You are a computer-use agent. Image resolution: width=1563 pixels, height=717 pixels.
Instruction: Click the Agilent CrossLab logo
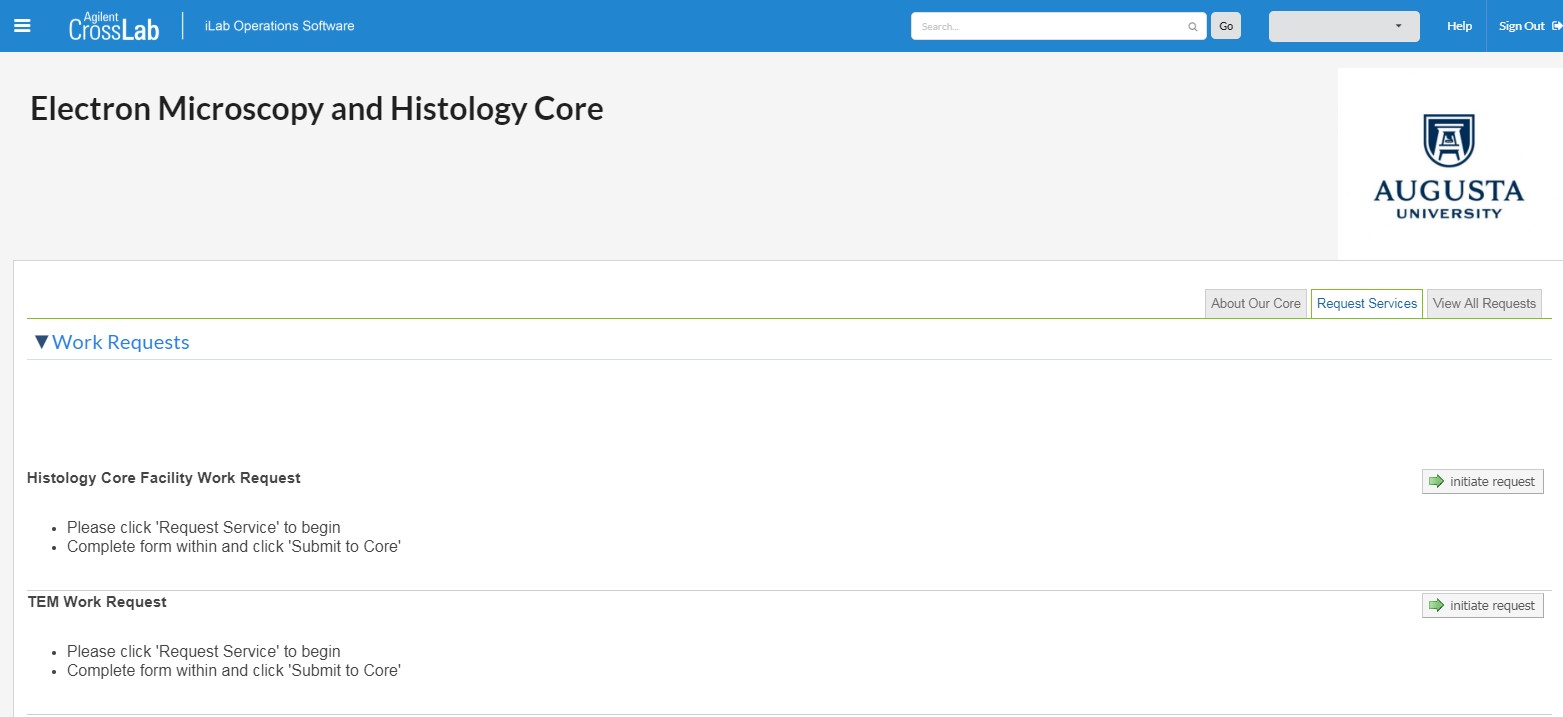pos(114,26)
